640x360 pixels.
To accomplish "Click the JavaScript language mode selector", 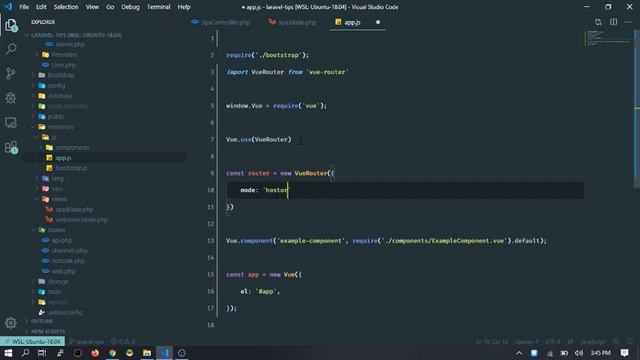I will (x=593, y=342).
